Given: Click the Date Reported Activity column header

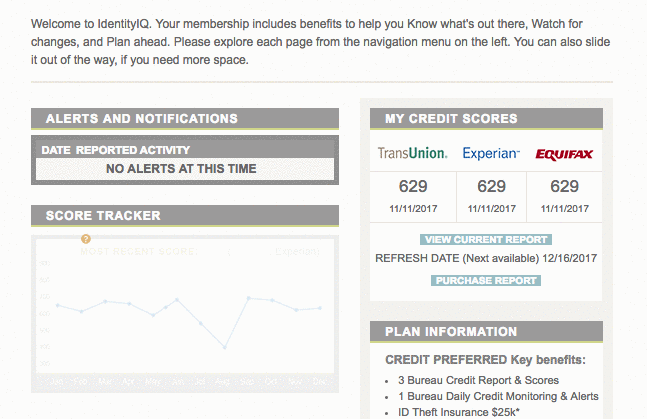Looking at the screenshot, I should (116, 150).
